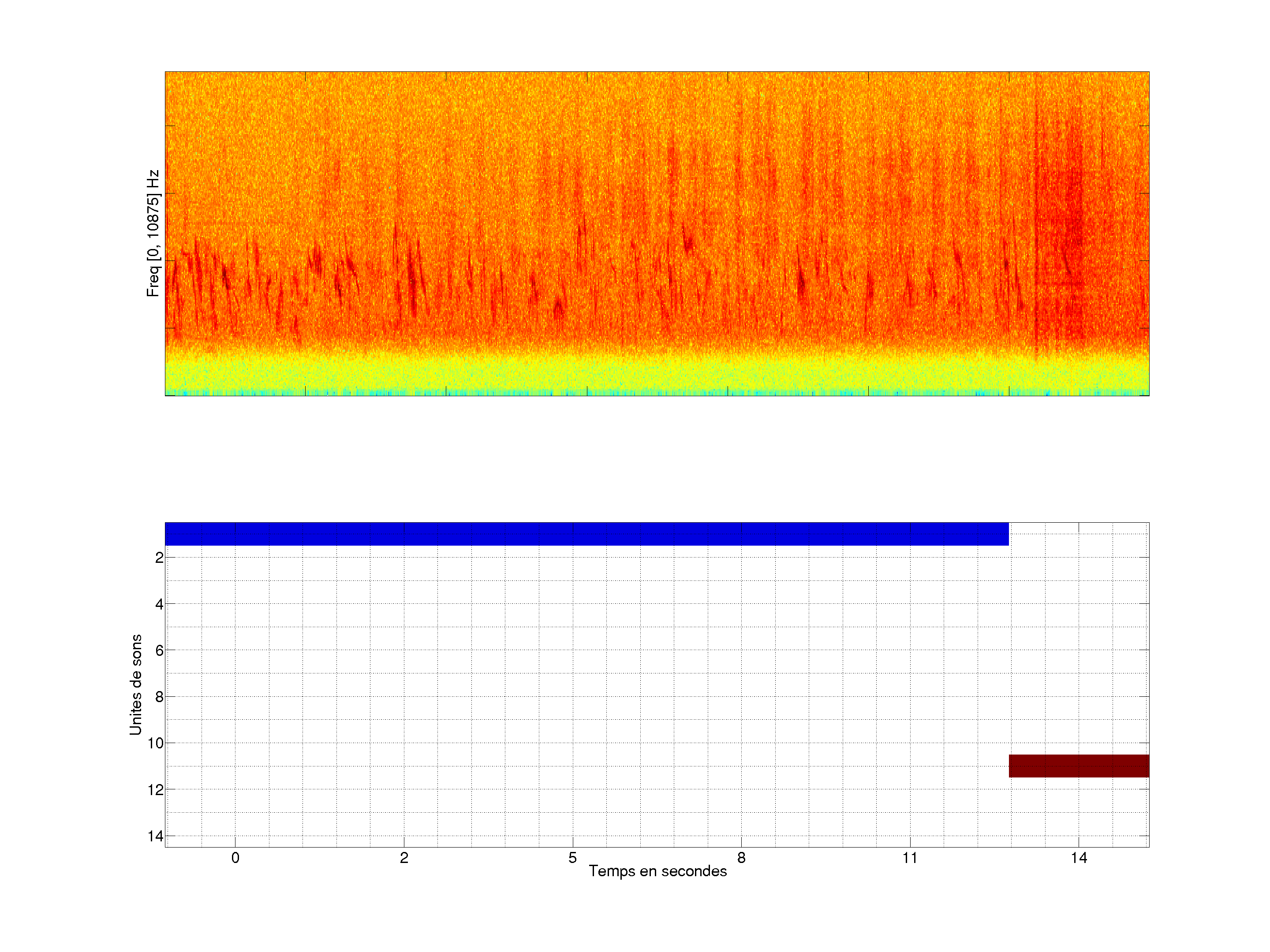Click the y-axis tick label '8'
Screen dimensions: 1270x952
(x=159, y=697)
